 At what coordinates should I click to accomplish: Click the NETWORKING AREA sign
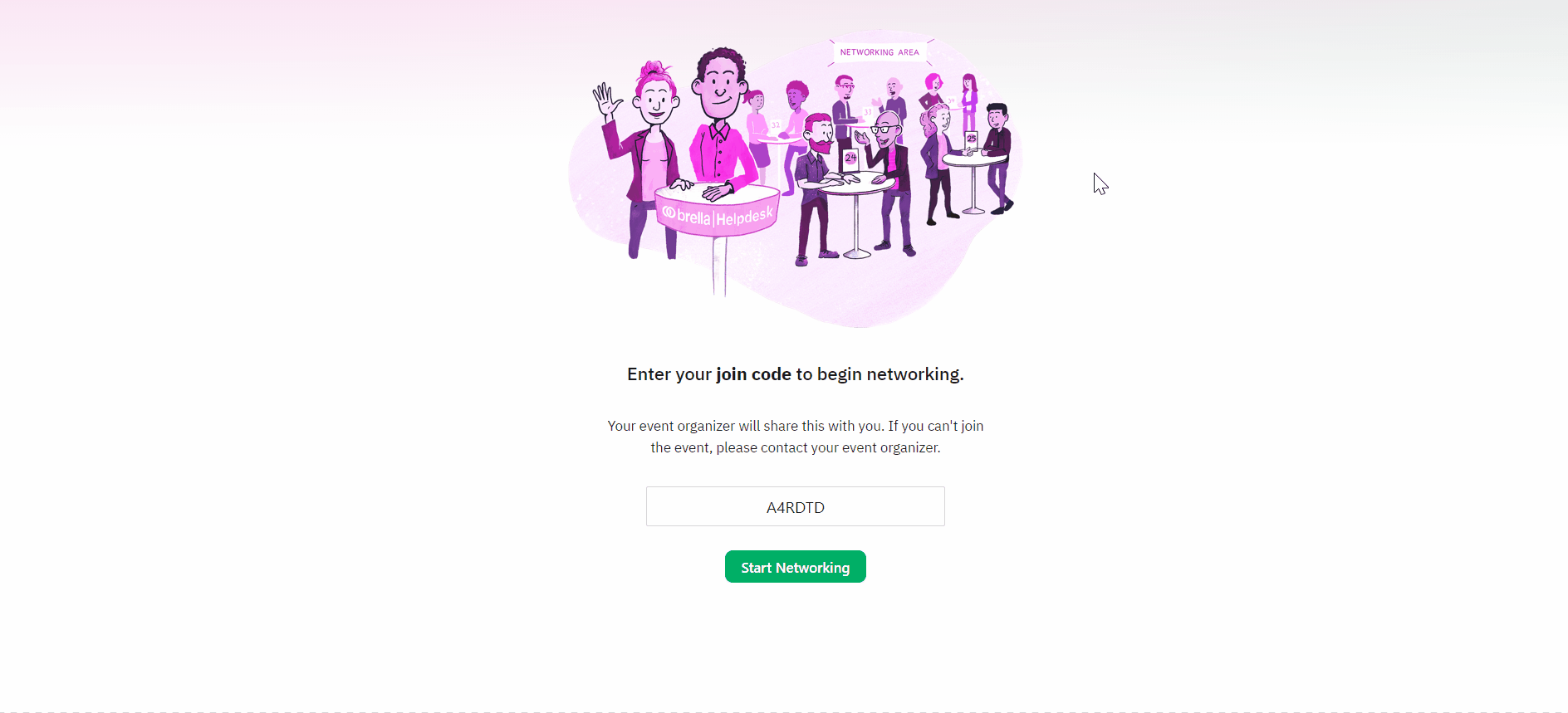(x=880, y=52)
